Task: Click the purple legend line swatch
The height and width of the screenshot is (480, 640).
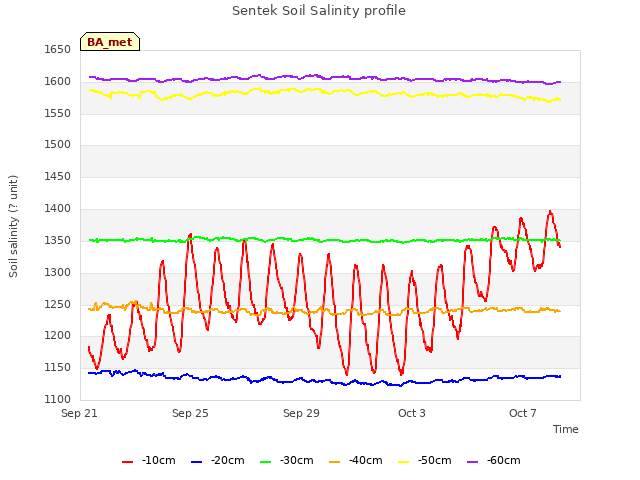Action: point(472,462)
